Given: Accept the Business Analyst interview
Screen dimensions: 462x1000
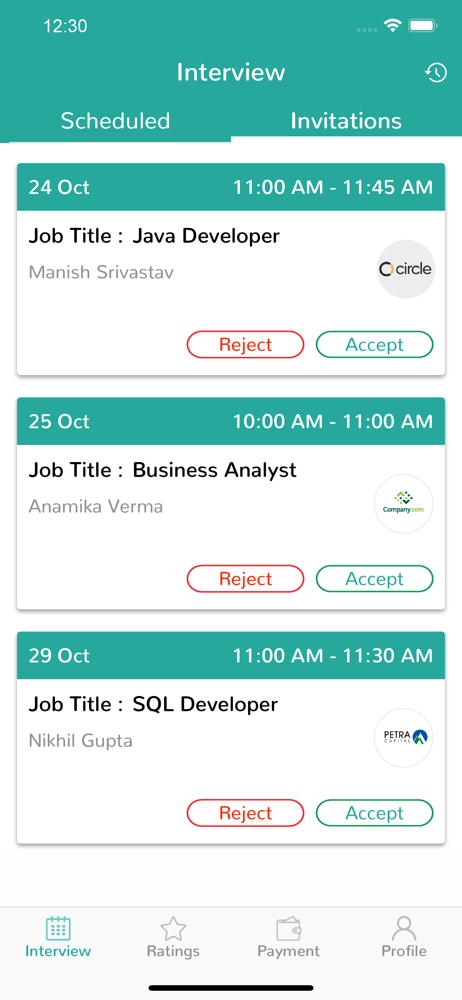Looking at the screenshot, I should (x=375, y=578).
